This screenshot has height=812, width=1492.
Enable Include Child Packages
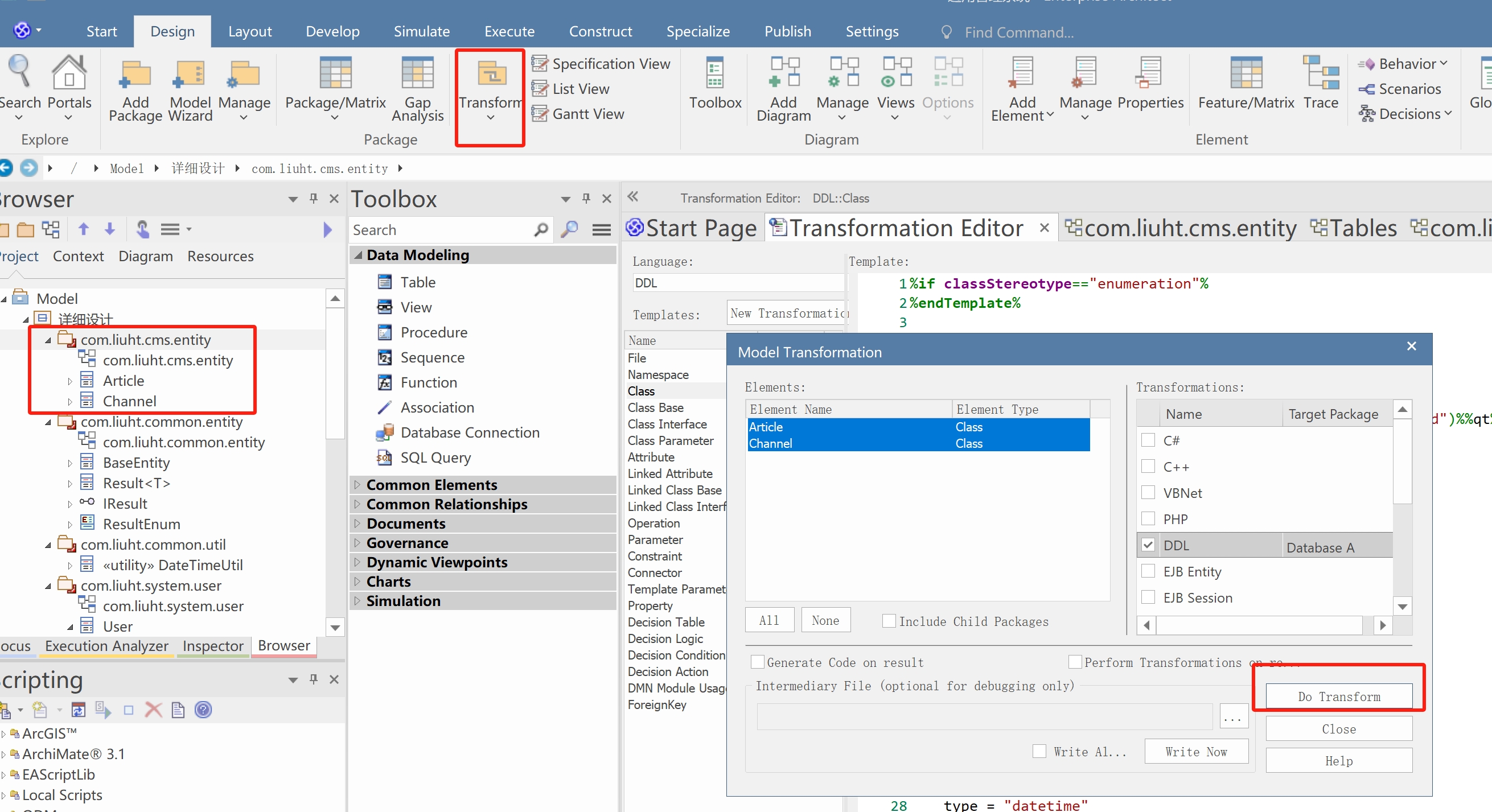tap(889, 621)
